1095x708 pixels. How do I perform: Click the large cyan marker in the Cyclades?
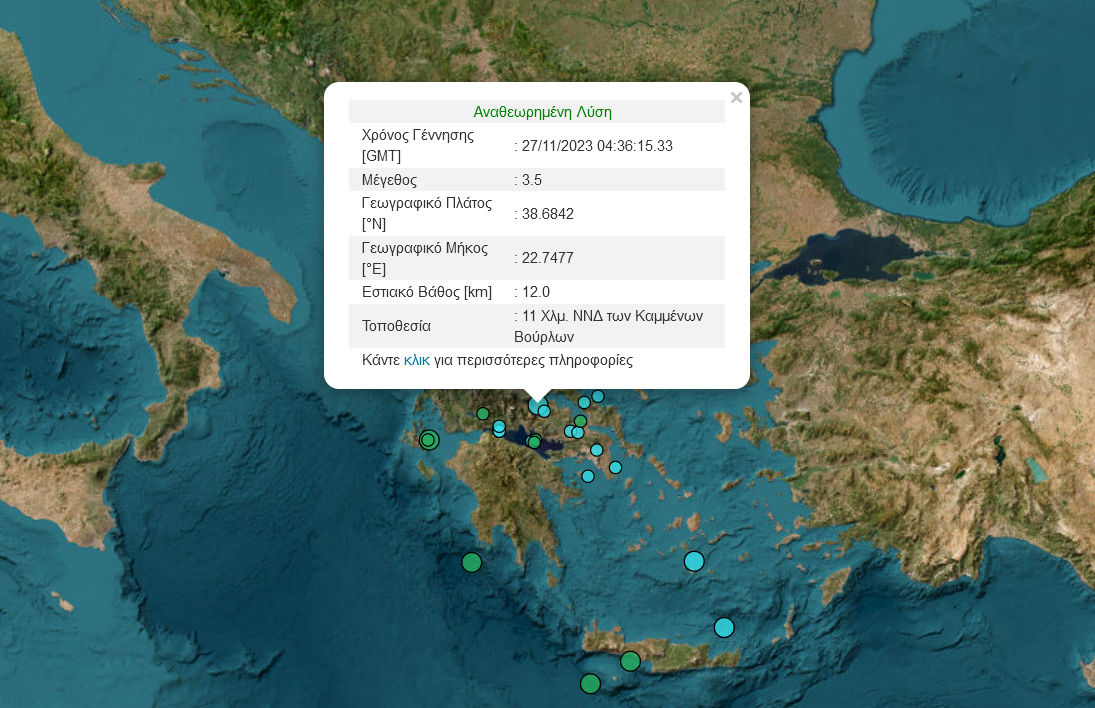pos(694,561)
